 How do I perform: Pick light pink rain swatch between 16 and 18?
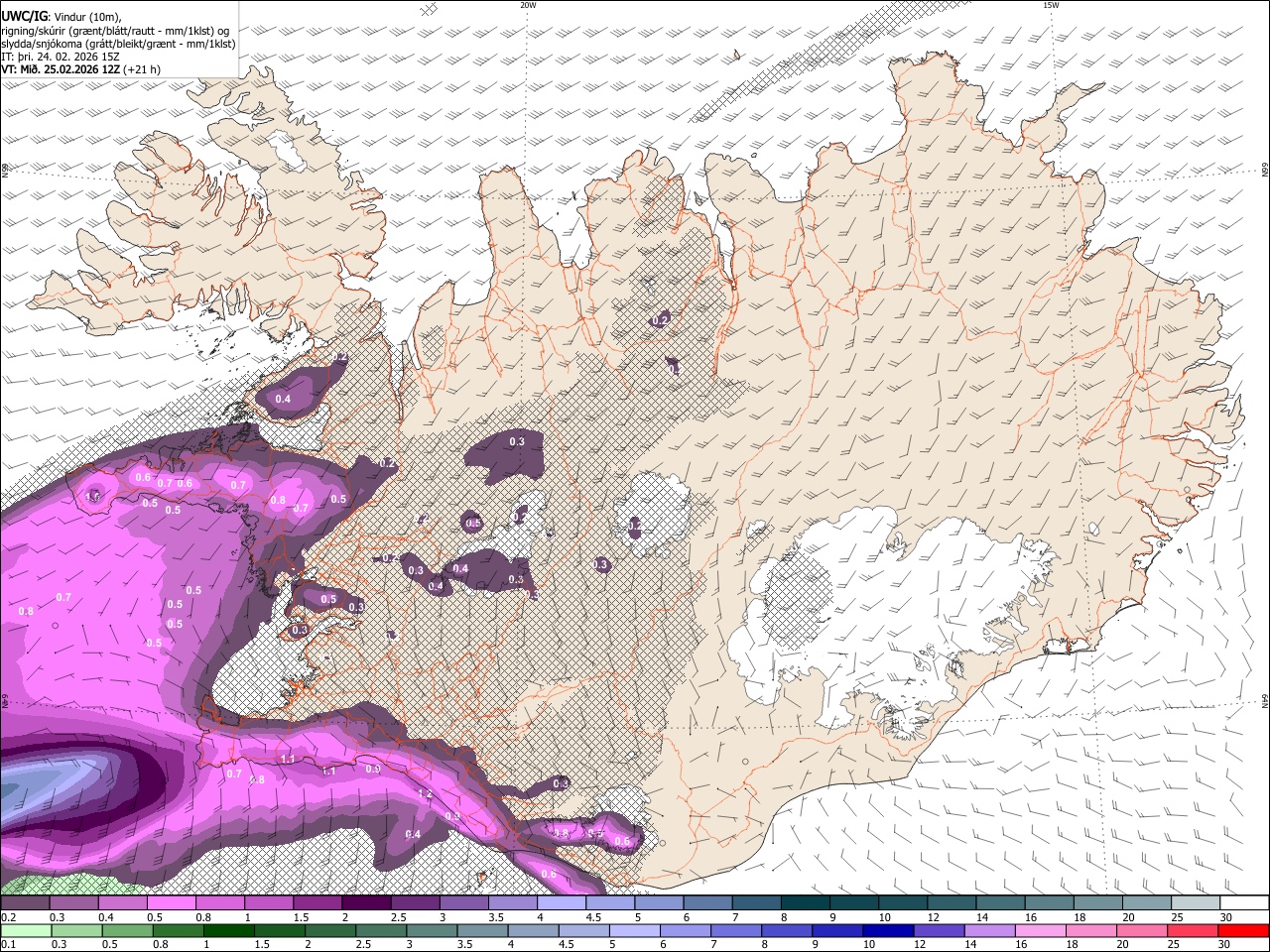pos(1041,931)
